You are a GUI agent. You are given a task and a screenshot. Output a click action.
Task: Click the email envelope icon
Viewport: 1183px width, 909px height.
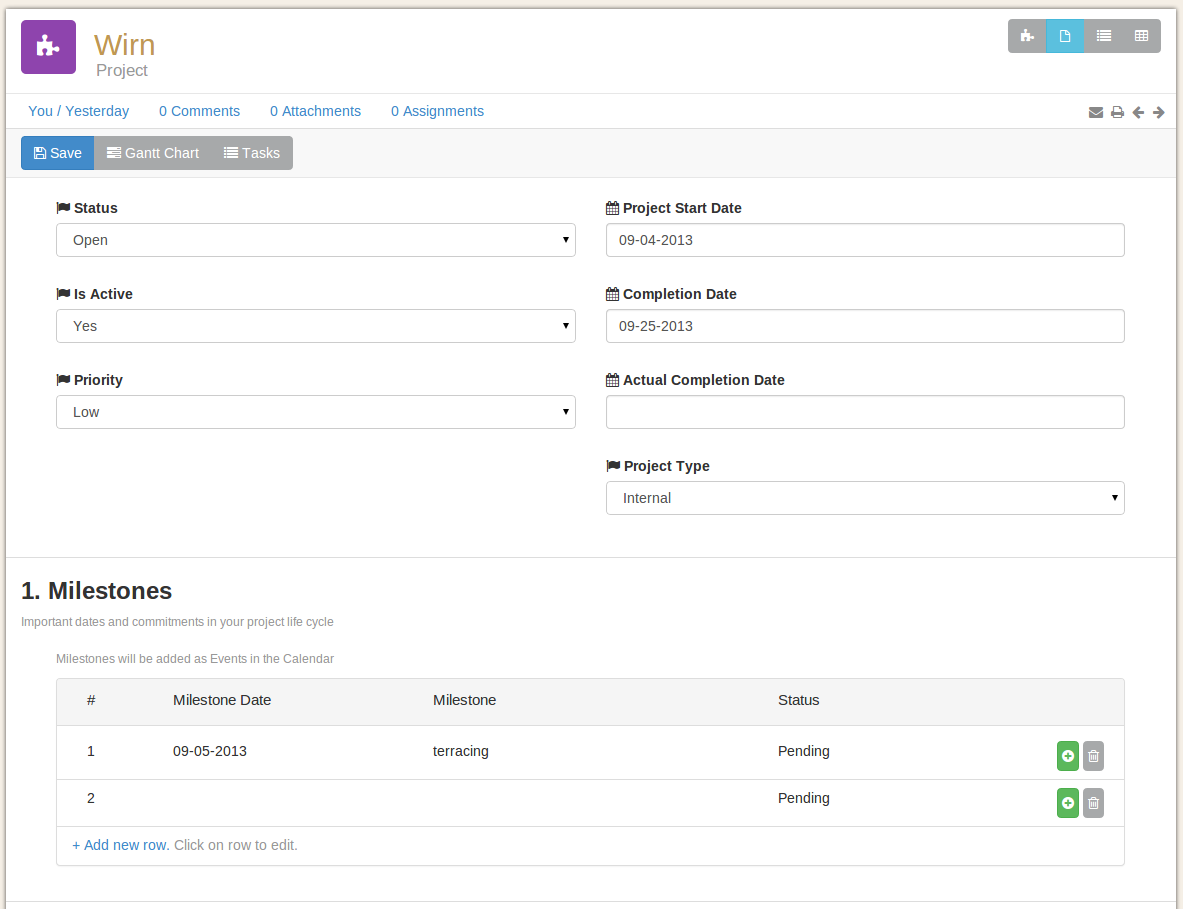(x=1096, y=113)
